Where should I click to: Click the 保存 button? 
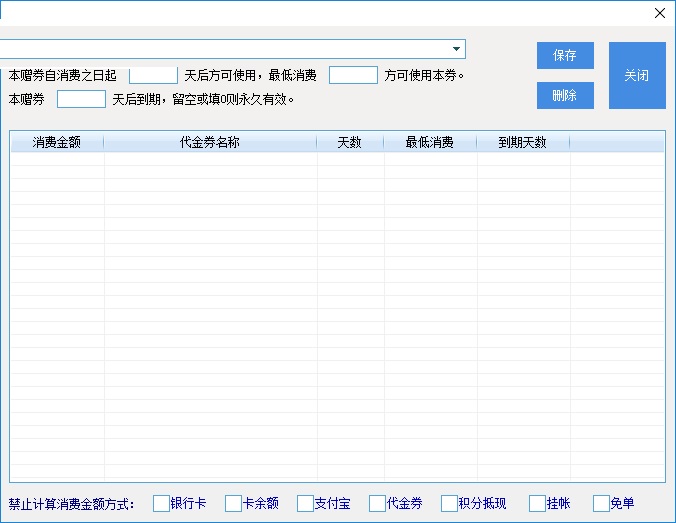tap(565, 55)
